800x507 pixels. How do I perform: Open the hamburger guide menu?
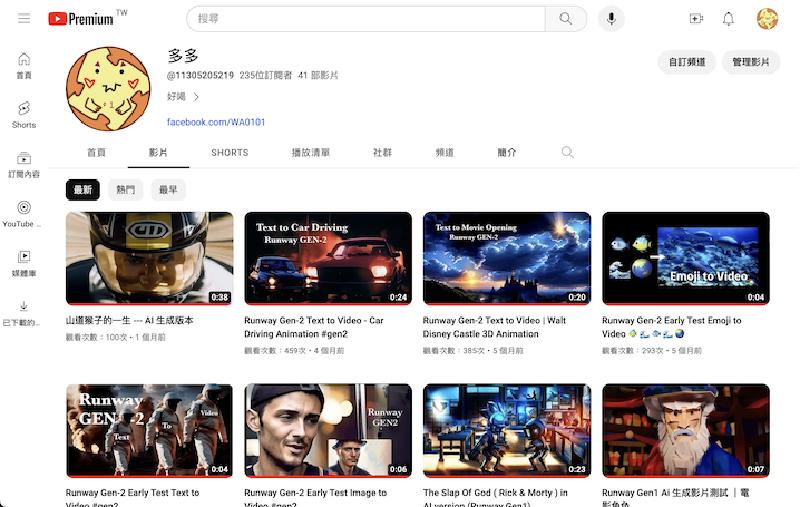tap(24, 19)
